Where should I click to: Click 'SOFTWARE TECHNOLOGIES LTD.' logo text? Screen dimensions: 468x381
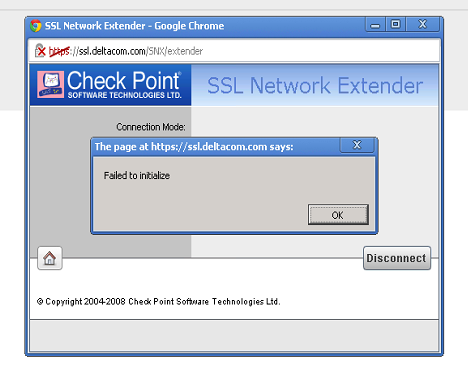[125, 95]
